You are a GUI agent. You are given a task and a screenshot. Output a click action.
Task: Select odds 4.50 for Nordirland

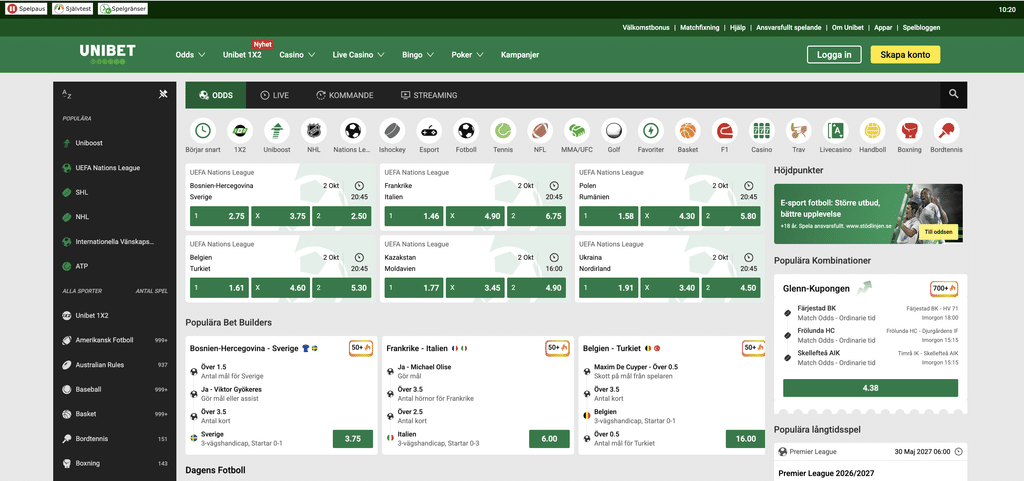[731, 288]
